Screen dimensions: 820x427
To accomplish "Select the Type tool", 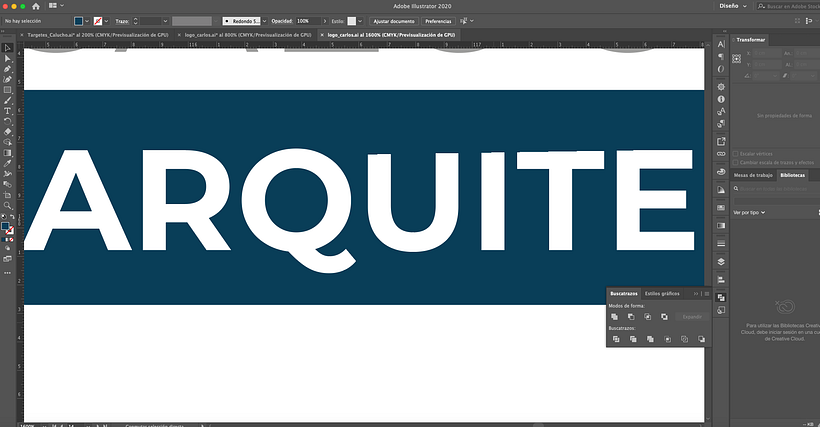I will (7, 111).
